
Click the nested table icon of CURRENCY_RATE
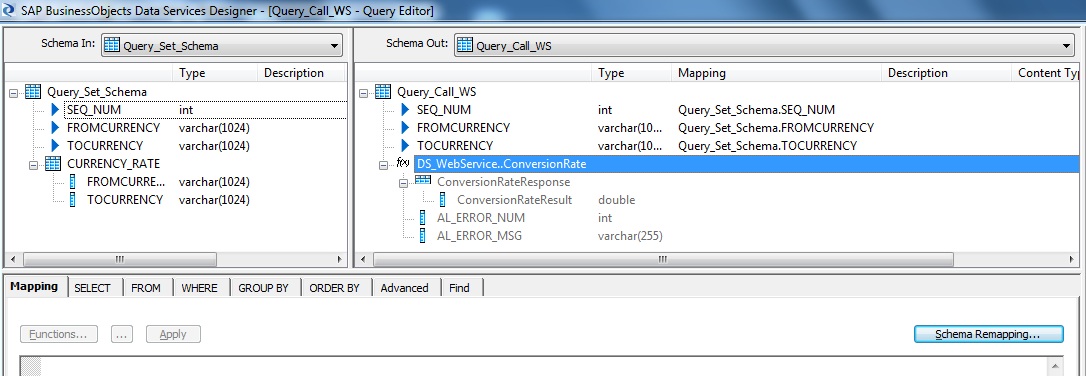53,164
